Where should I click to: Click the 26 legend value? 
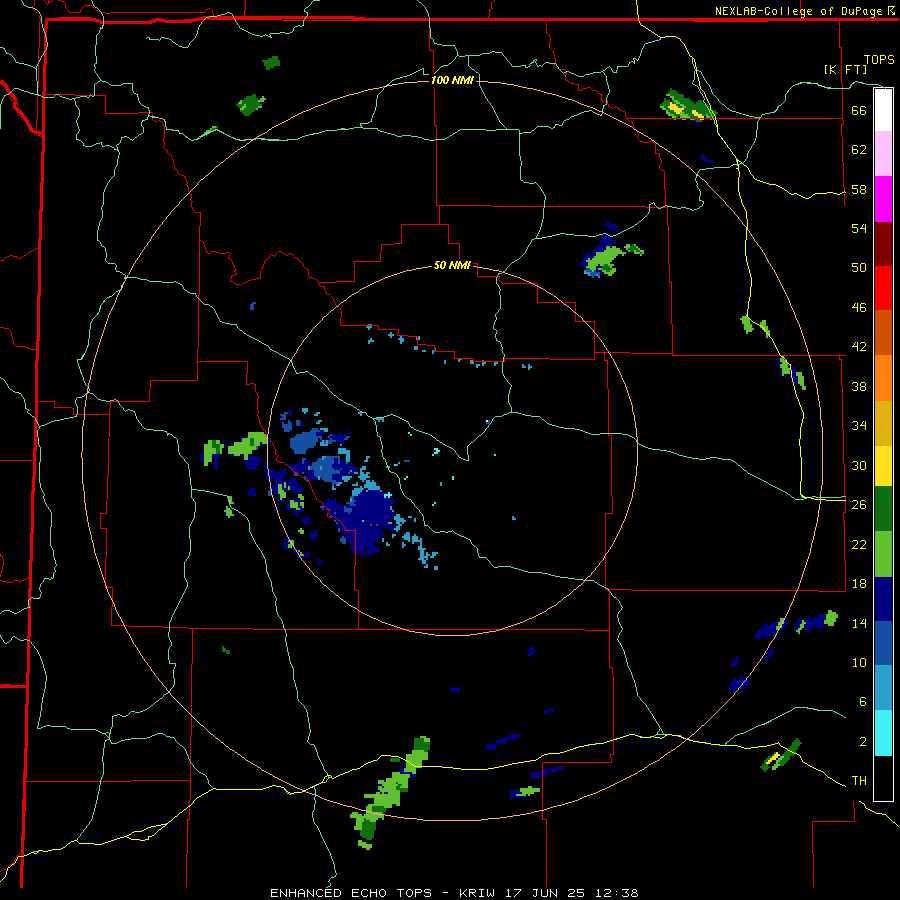pos(859,505)
